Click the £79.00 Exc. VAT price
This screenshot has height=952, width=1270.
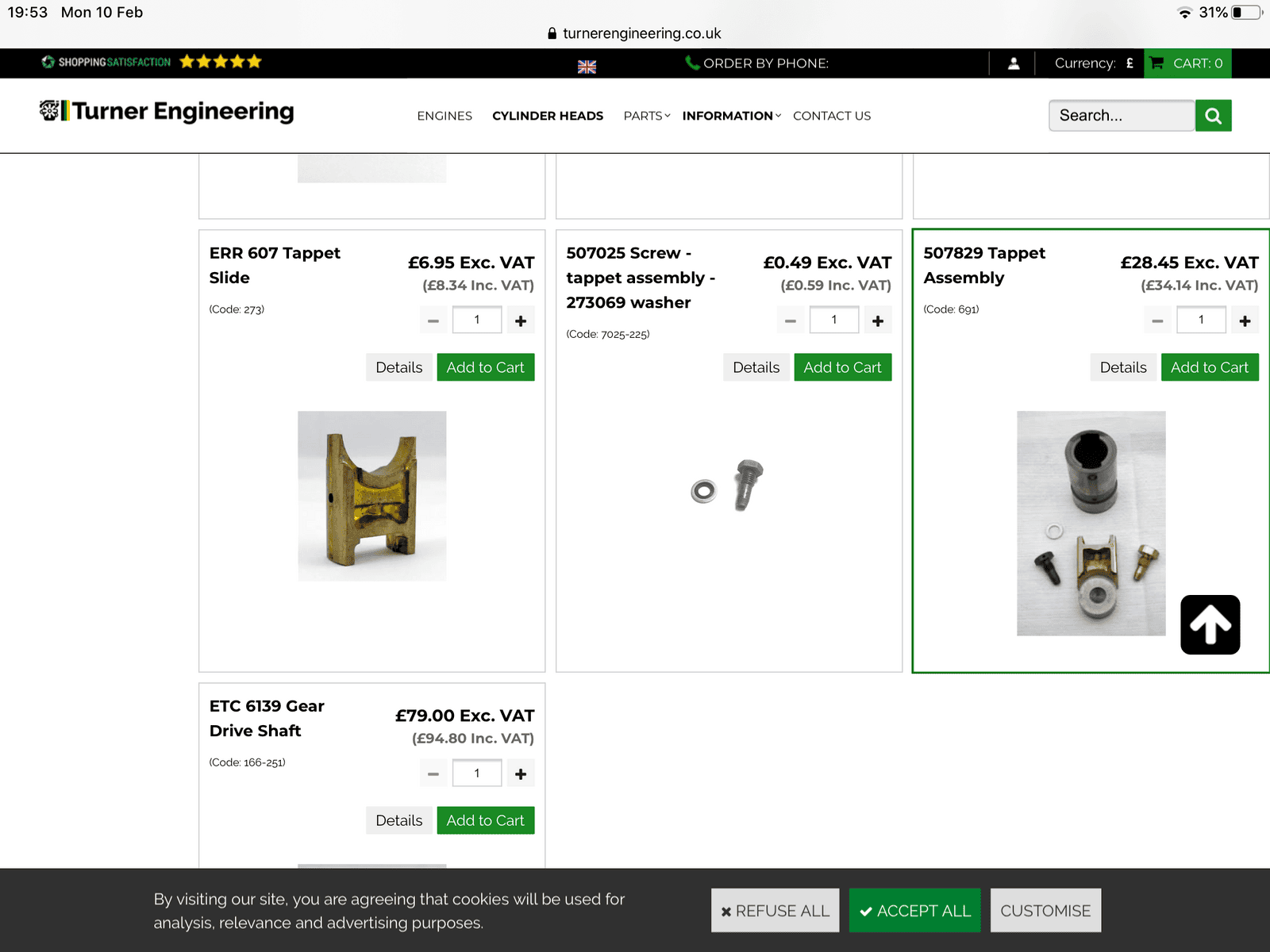click(465, 716)
